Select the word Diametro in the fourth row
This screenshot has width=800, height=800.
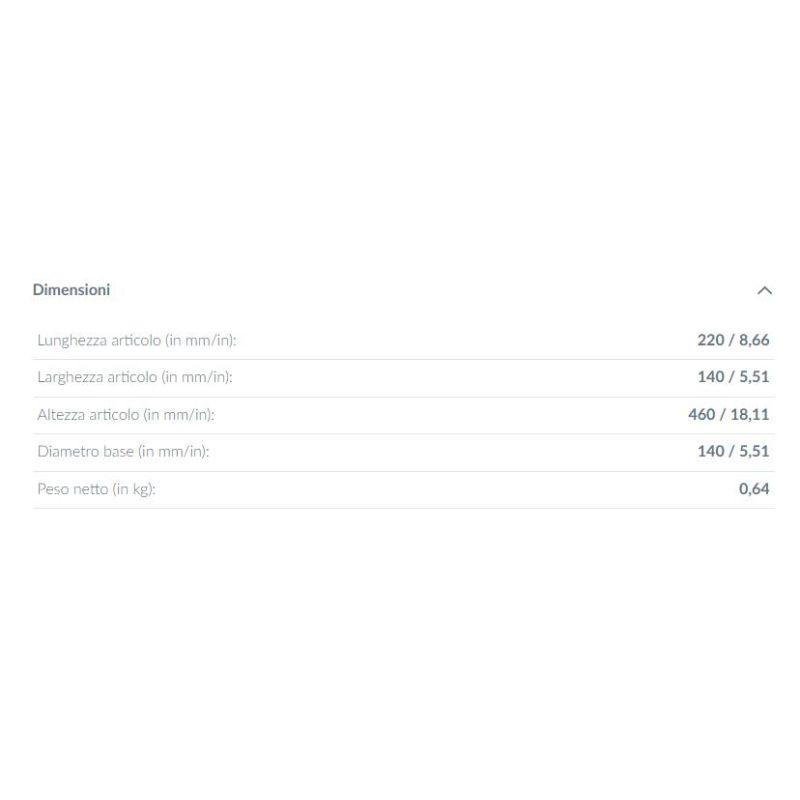point(67,451)
